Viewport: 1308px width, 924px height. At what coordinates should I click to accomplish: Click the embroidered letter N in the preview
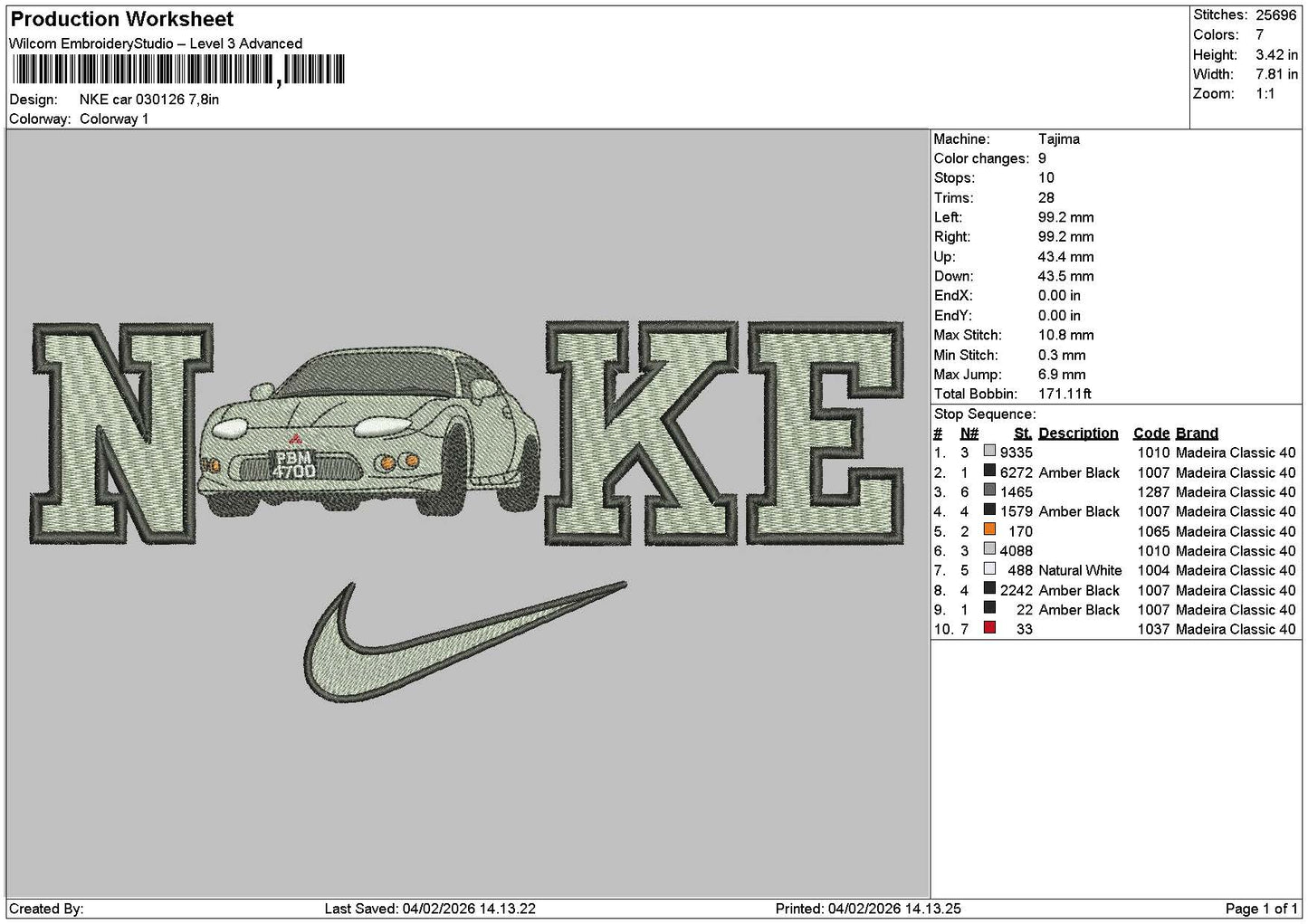tap(120, 433)
